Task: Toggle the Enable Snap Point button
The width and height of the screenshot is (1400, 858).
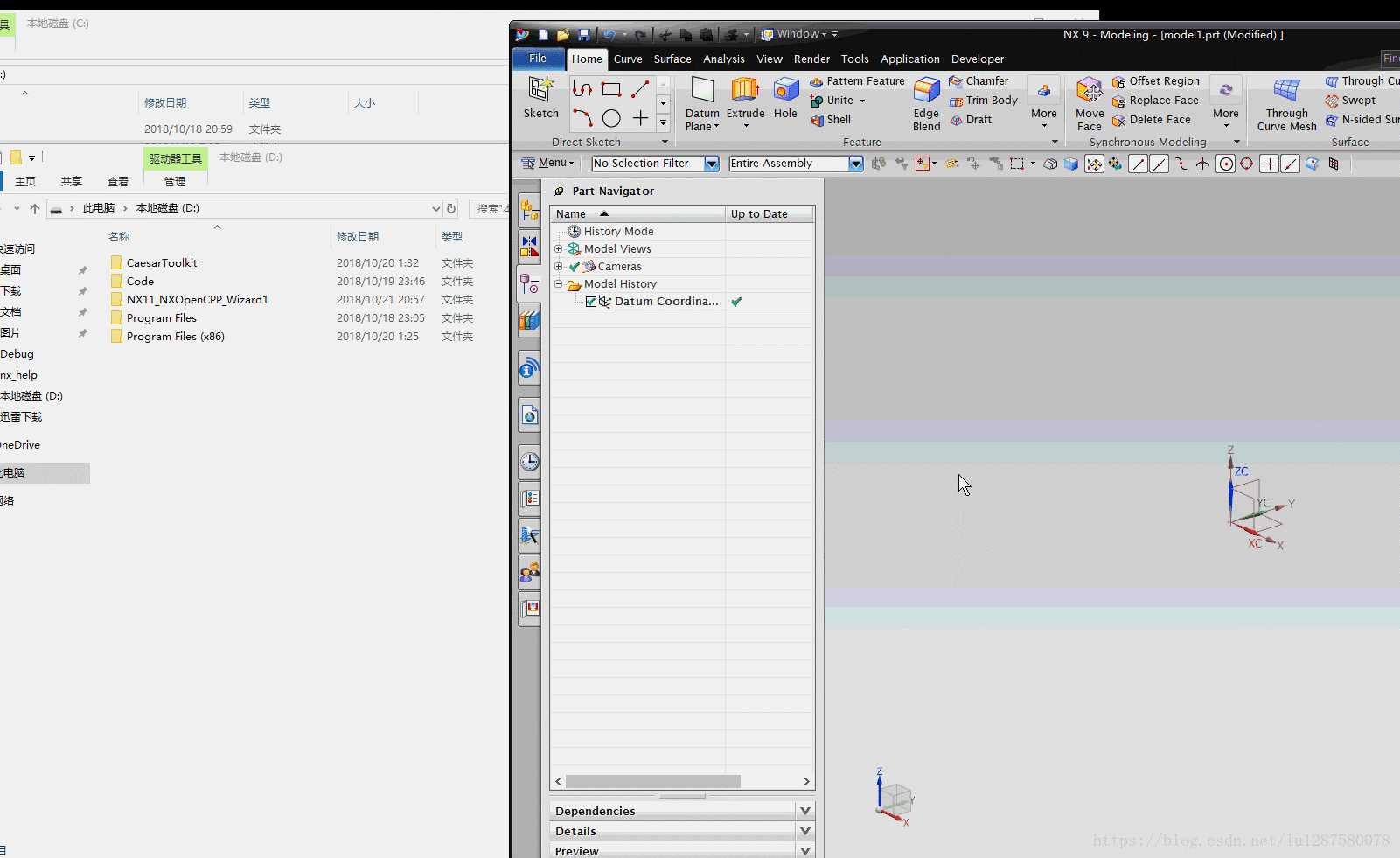Action: pyautogui.click(x=1094, y=164)
